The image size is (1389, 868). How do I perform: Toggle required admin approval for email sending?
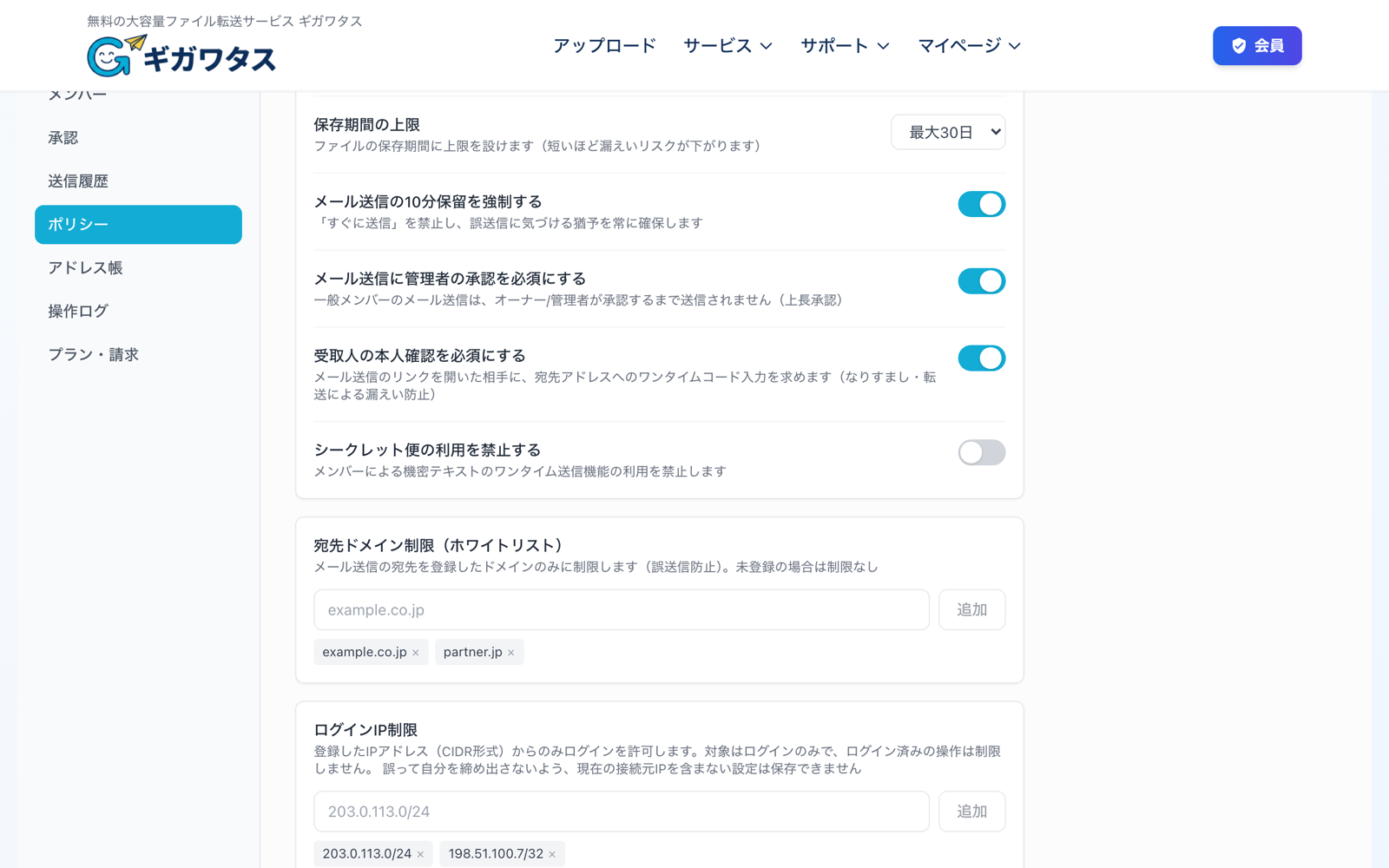[x=981, y=281]
